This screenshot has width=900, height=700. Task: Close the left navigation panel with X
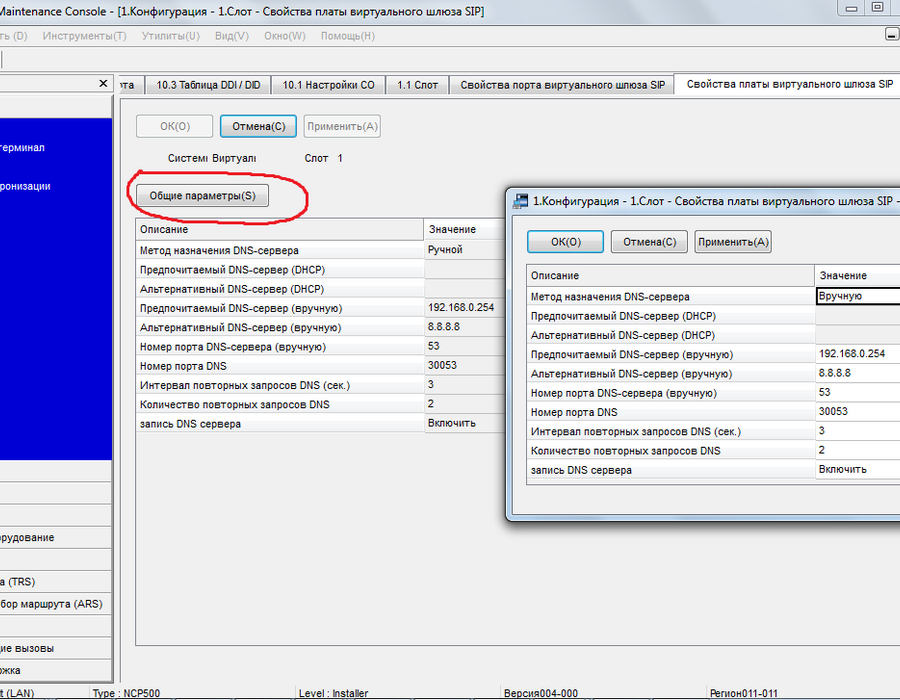pyautogui.click(x=103, y=83)
